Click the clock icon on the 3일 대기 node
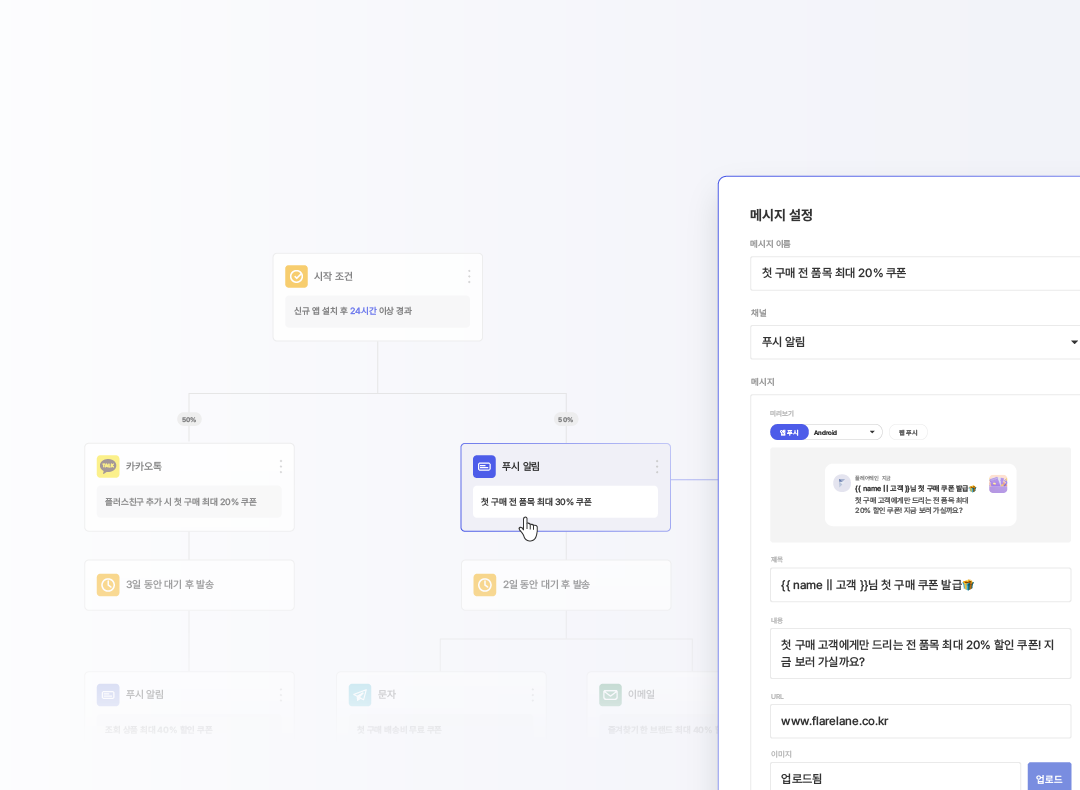 pyautogui.click(x=108, y=585)
